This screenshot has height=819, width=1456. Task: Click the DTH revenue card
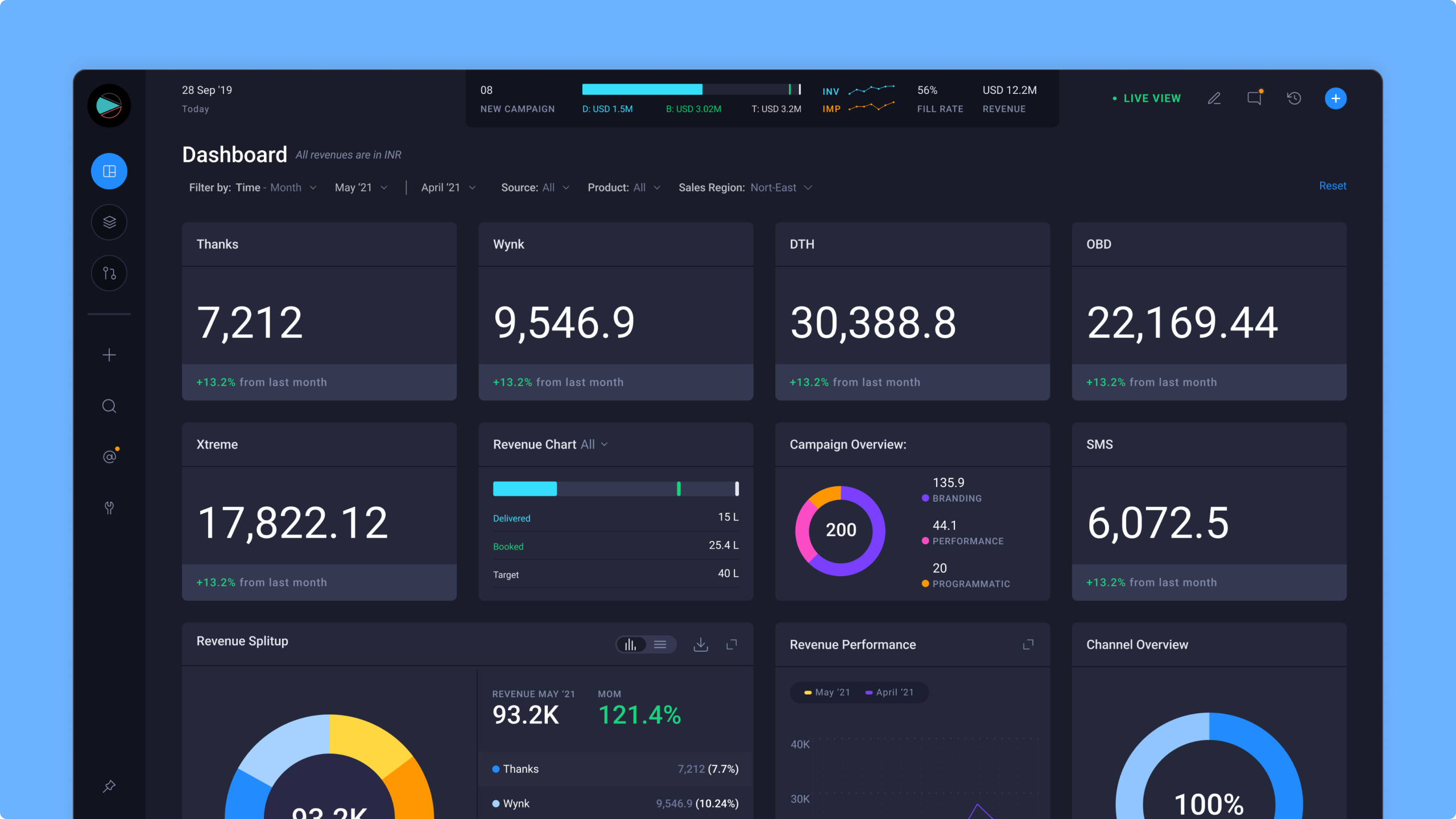pos(912,311)
